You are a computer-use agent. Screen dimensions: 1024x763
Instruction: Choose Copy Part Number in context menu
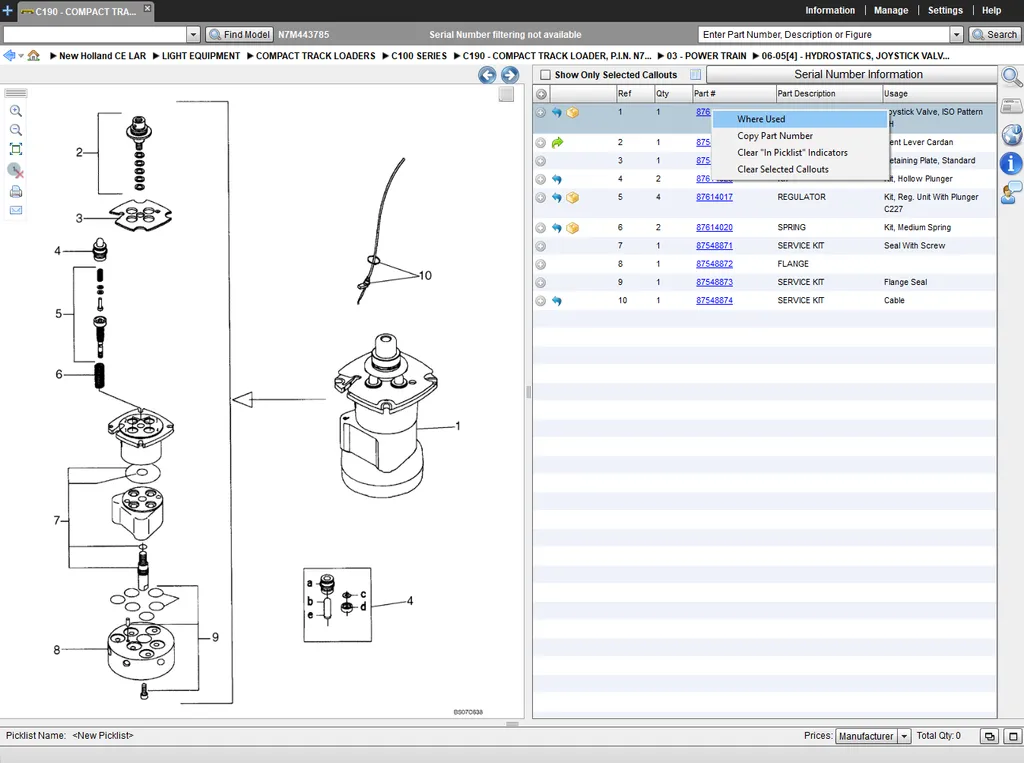click(800, 136)
